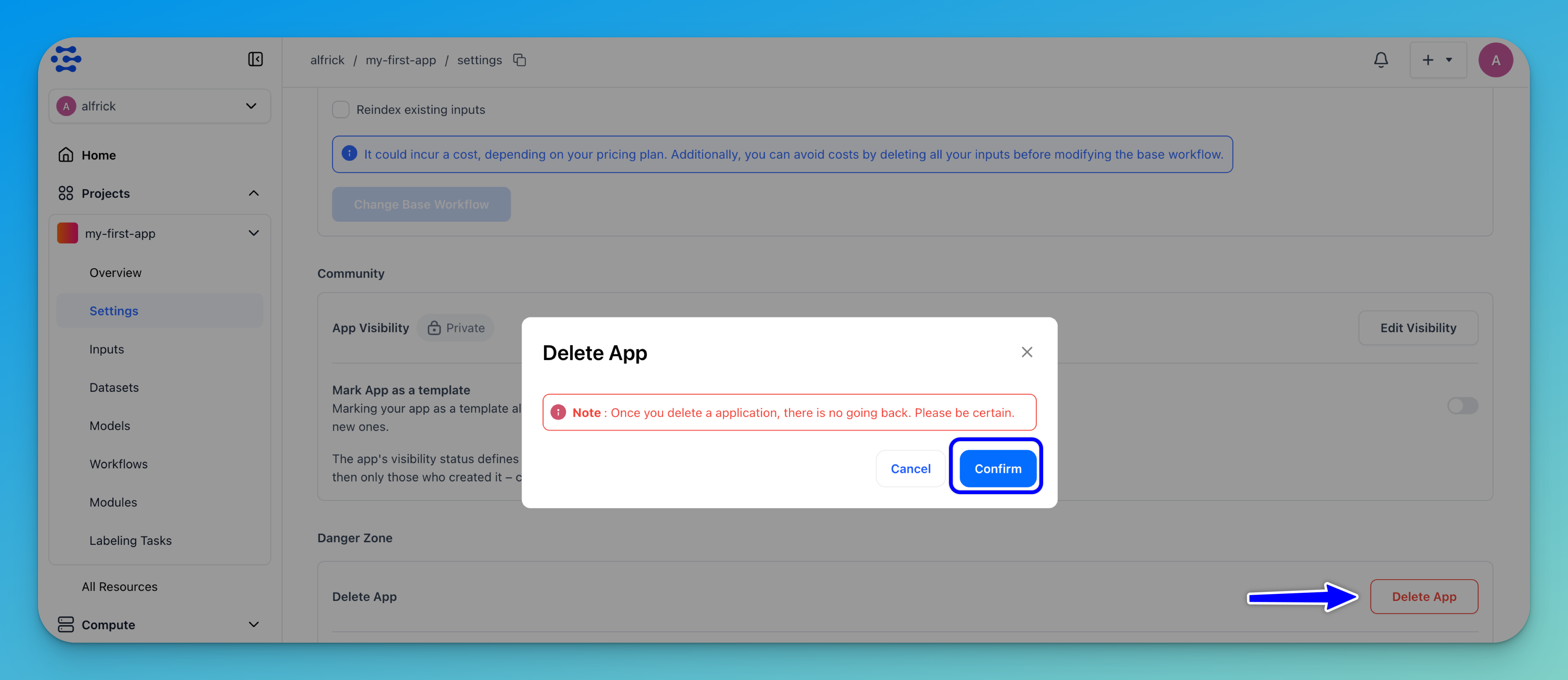Open the notifications bell
Viewport: 1568px width, 680px height.
click(x=1381, y=60)
